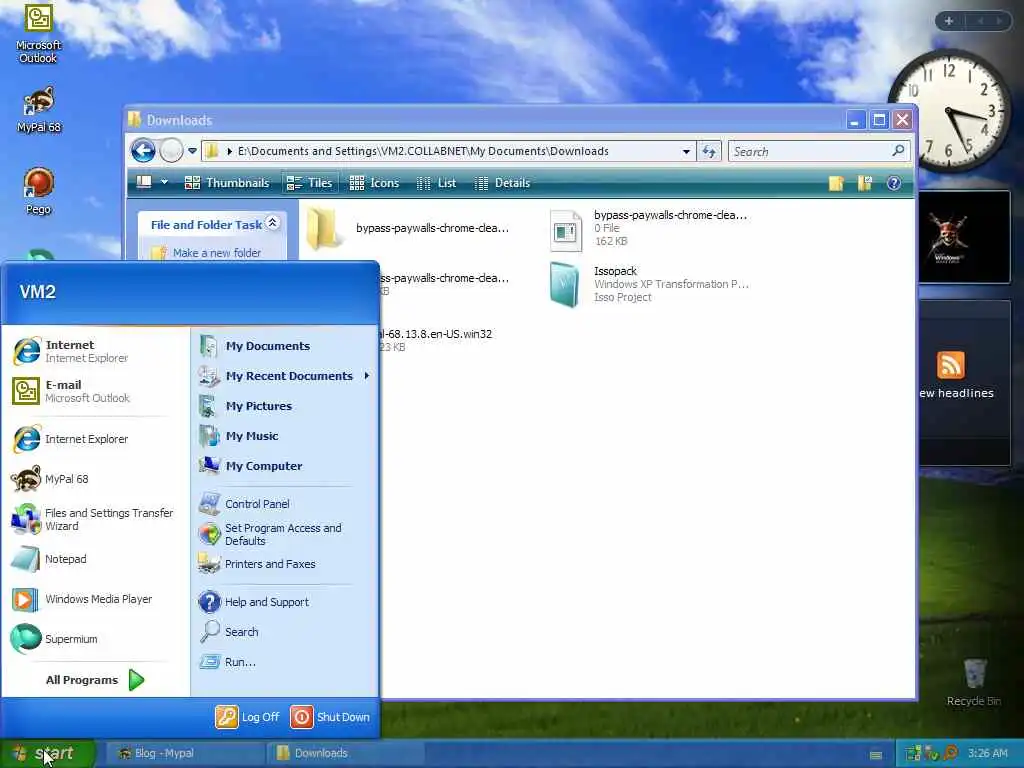Image resolution: width=1024 pixels, height=768 pixels.
Task: Click the search magnifier icon
Action: (x=899, y=151)
